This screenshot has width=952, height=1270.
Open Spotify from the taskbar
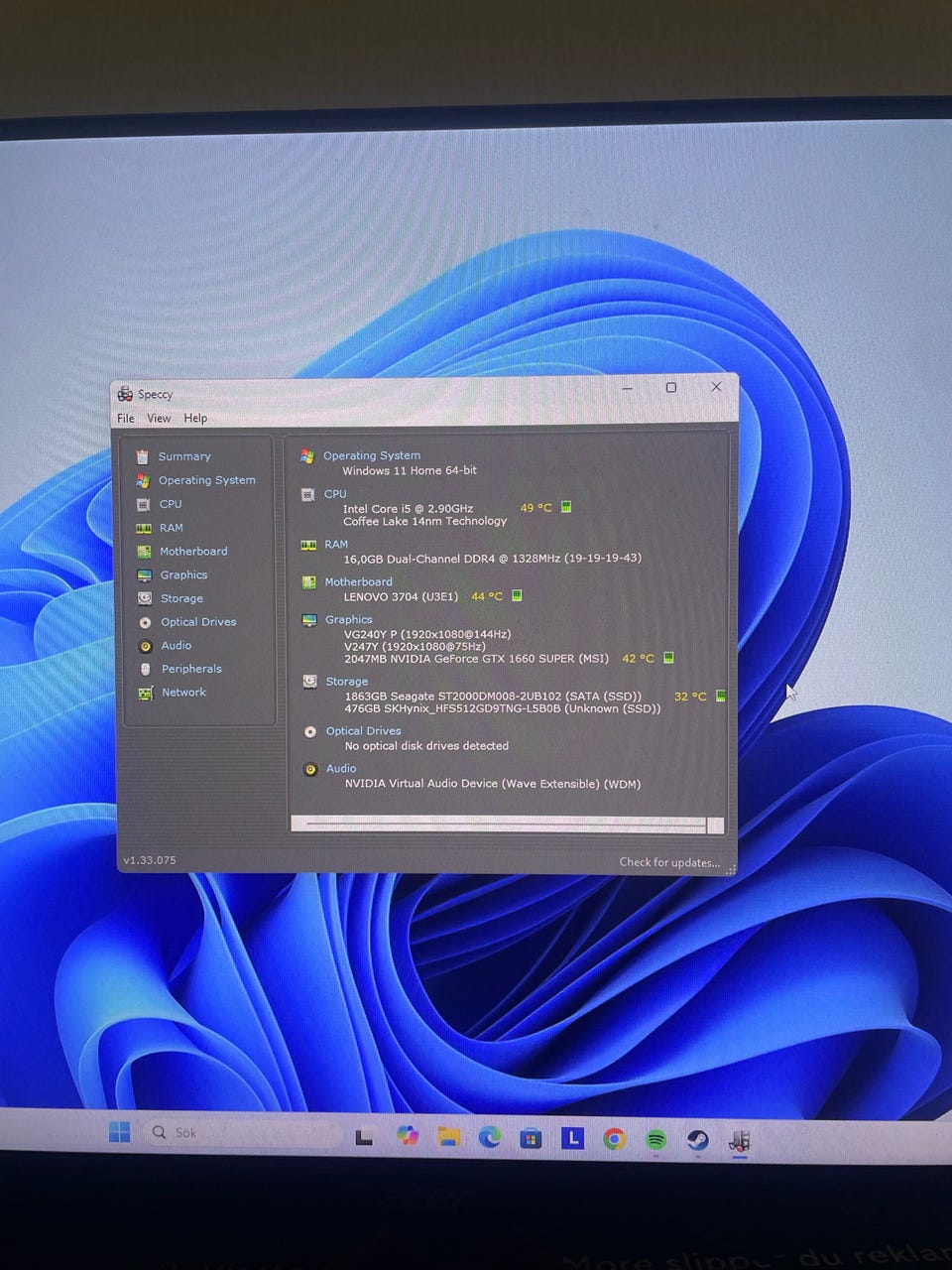coord(655,1139)
